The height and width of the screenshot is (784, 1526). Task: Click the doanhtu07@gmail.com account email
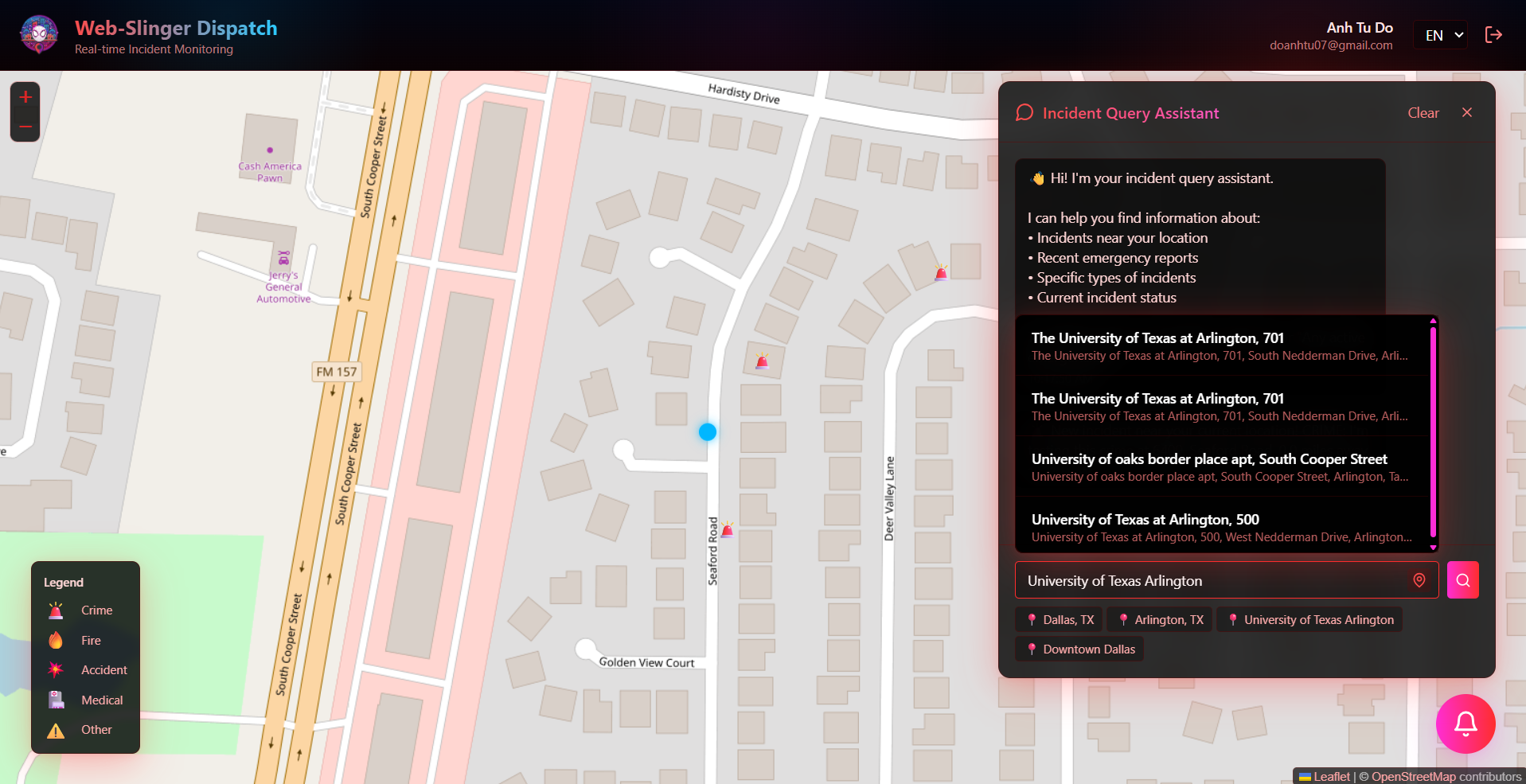pyautogui.click(x=1331, y=45)
